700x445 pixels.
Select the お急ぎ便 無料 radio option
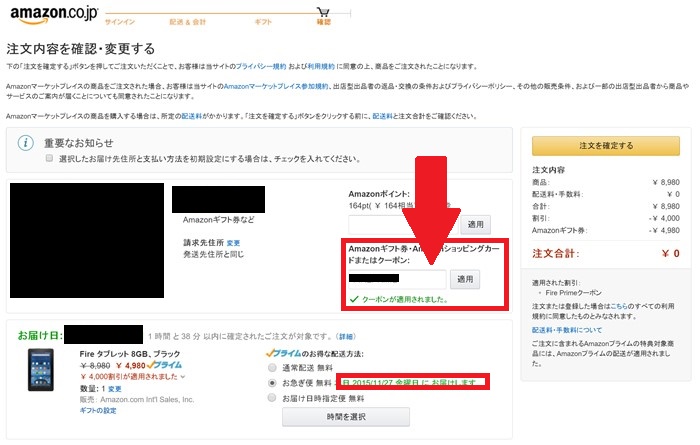[x=271, y=383]
